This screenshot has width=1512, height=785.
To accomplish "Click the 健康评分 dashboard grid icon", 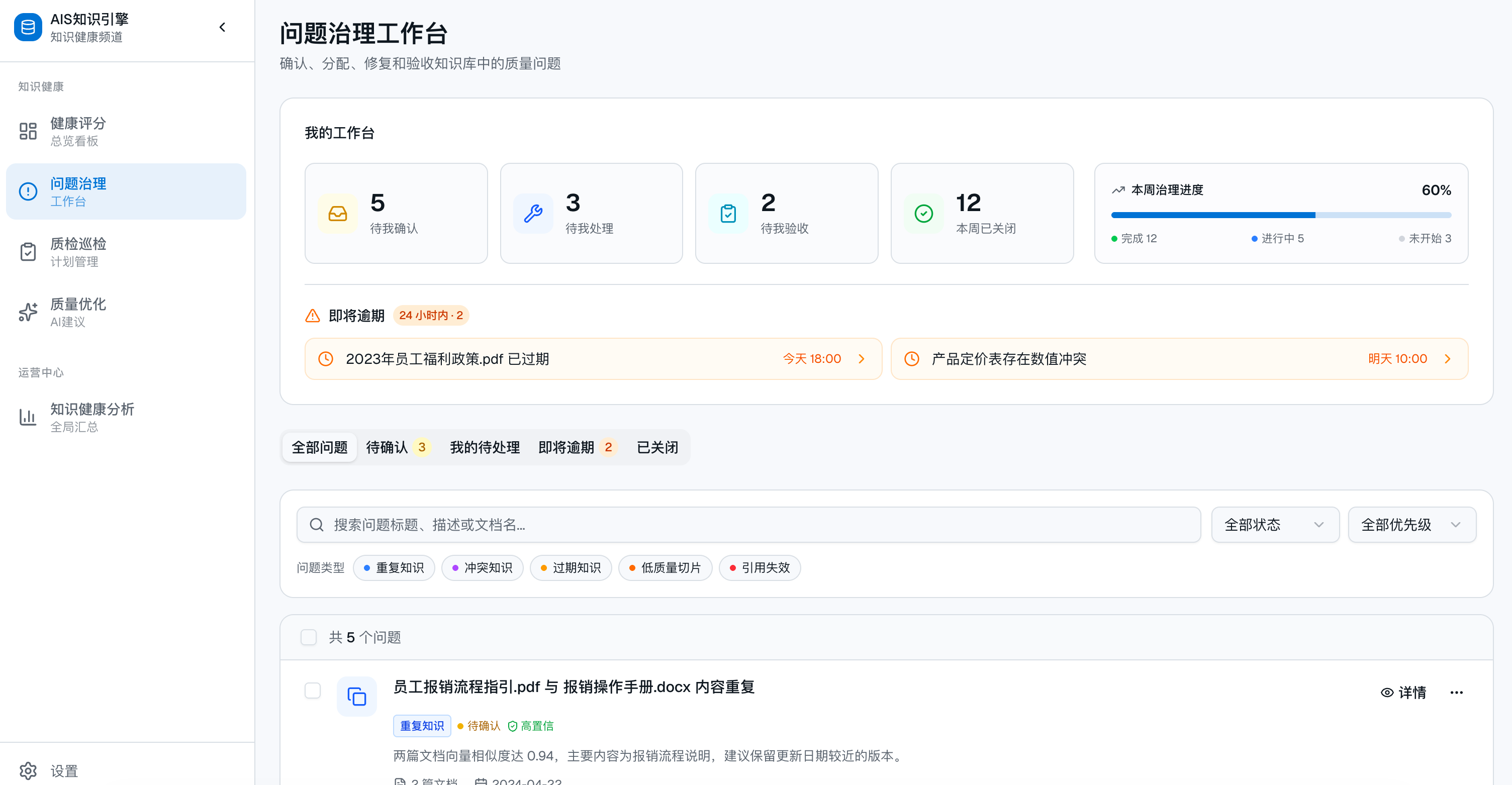I will tap(28, 132).
